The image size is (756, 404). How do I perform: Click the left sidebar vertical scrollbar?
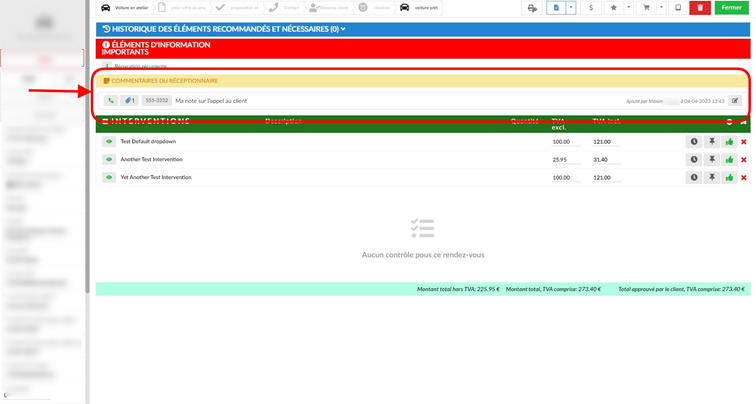[x=87, y=147]
